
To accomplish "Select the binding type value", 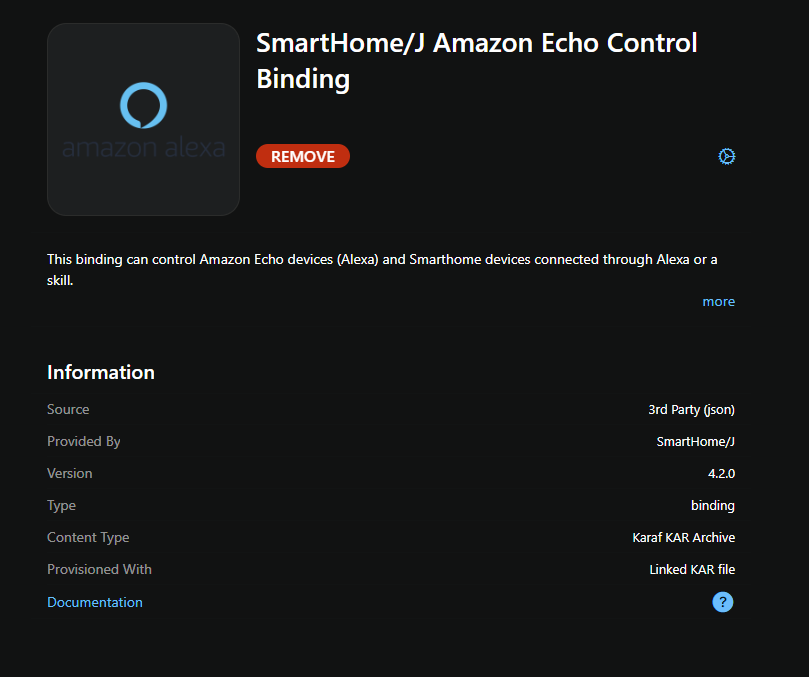I will [712, 505].
